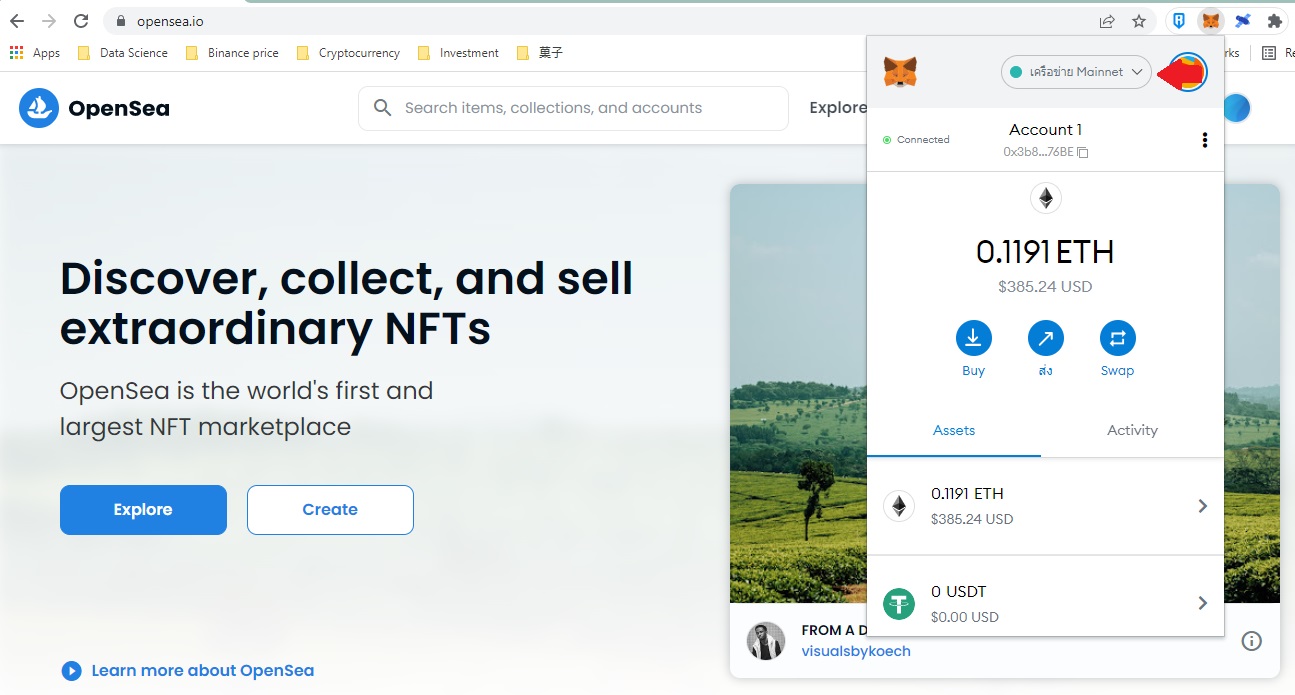This screenshot has width=1295, height=695.
Task: Click the play icon beside Learn more
Action: pyautogui.click(x=71, y=671)
